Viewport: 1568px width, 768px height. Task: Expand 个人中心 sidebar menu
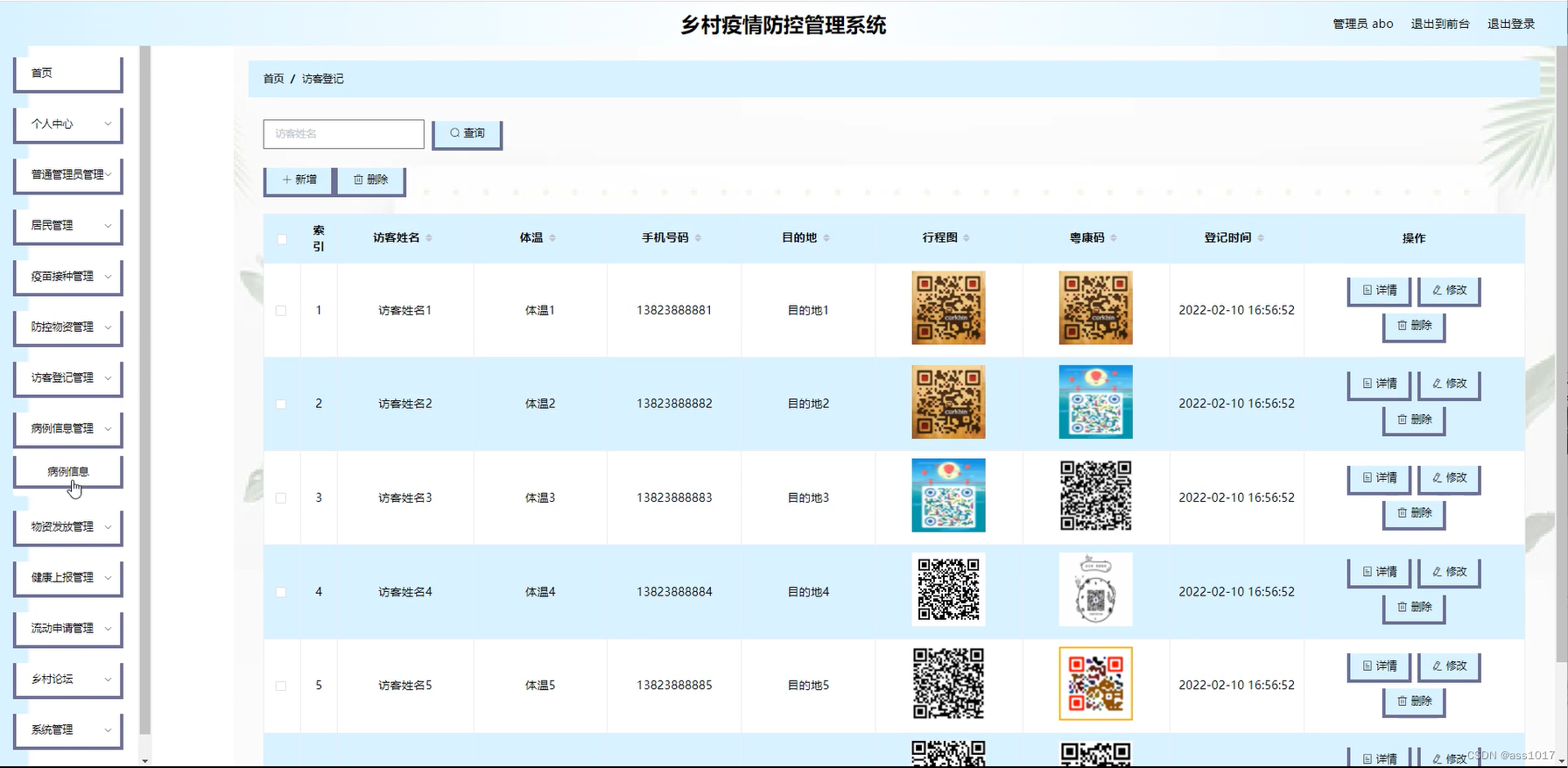[x=67, y=124]
